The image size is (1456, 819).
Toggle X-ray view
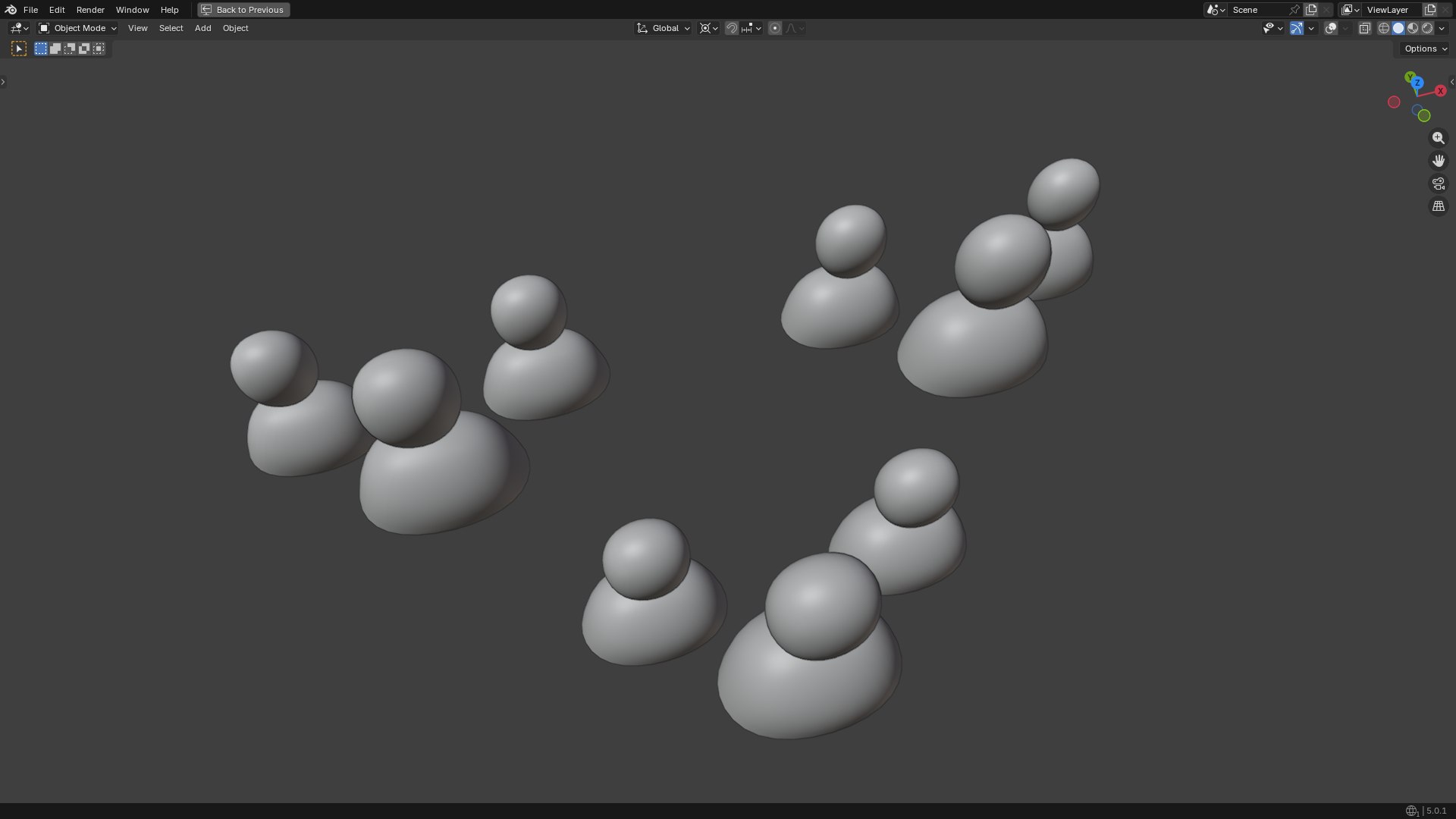tap(1365, 28)
